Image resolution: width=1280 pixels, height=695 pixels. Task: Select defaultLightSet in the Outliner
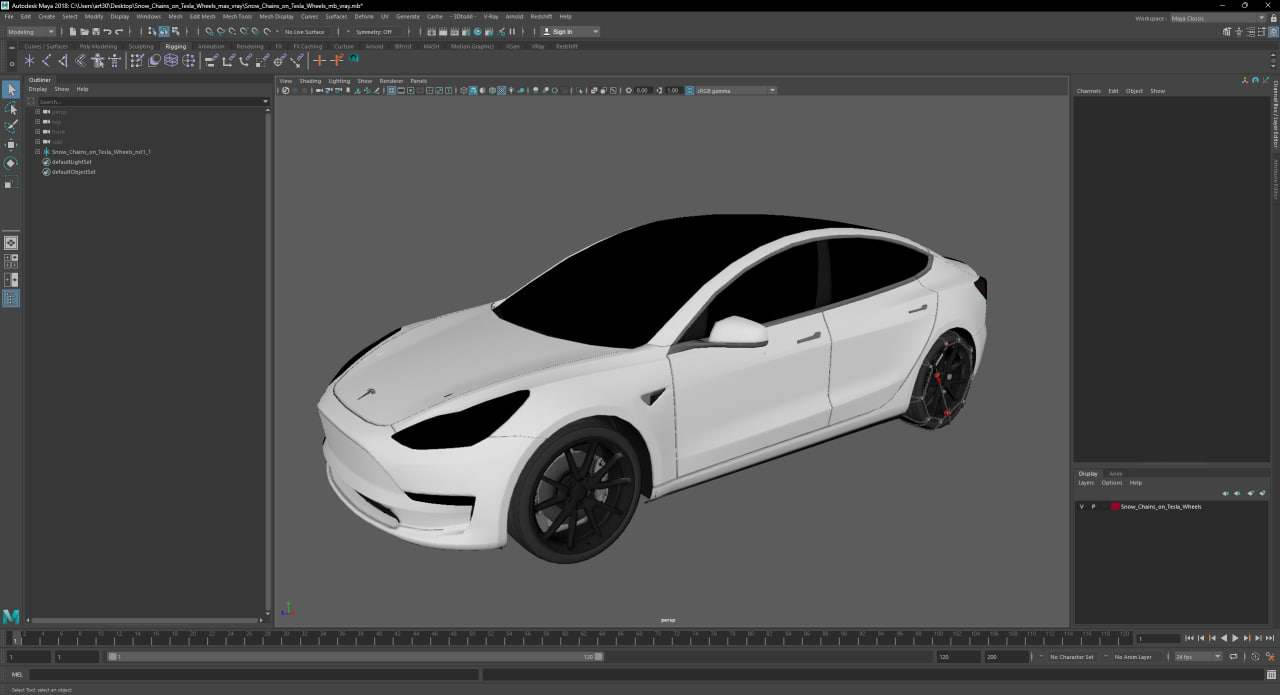pyautogui.click(x=71, y=162)
